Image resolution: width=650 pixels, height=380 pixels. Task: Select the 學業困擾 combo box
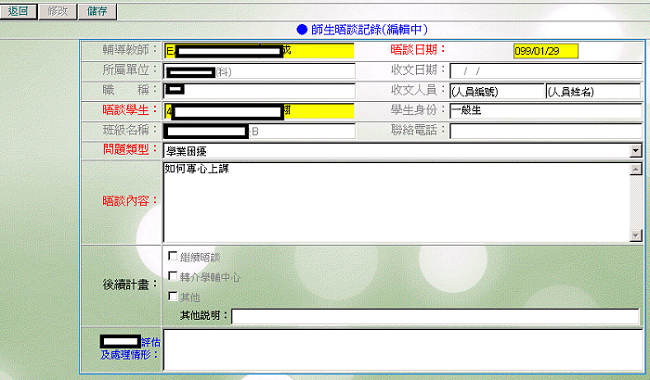[x=402, y=151]
